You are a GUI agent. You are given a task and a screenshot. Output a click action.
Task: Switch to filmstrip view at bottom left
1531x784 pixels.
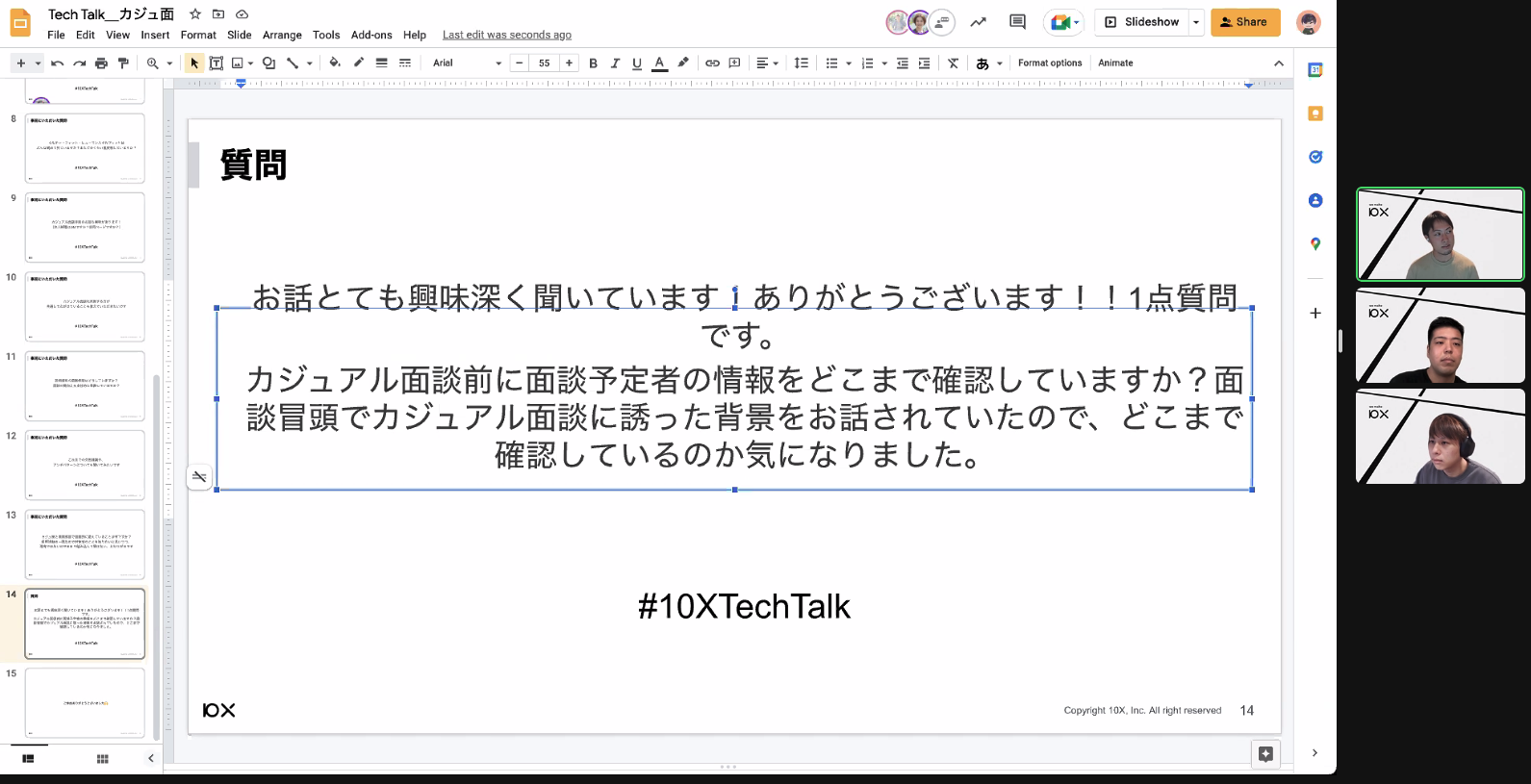(28, 759)
